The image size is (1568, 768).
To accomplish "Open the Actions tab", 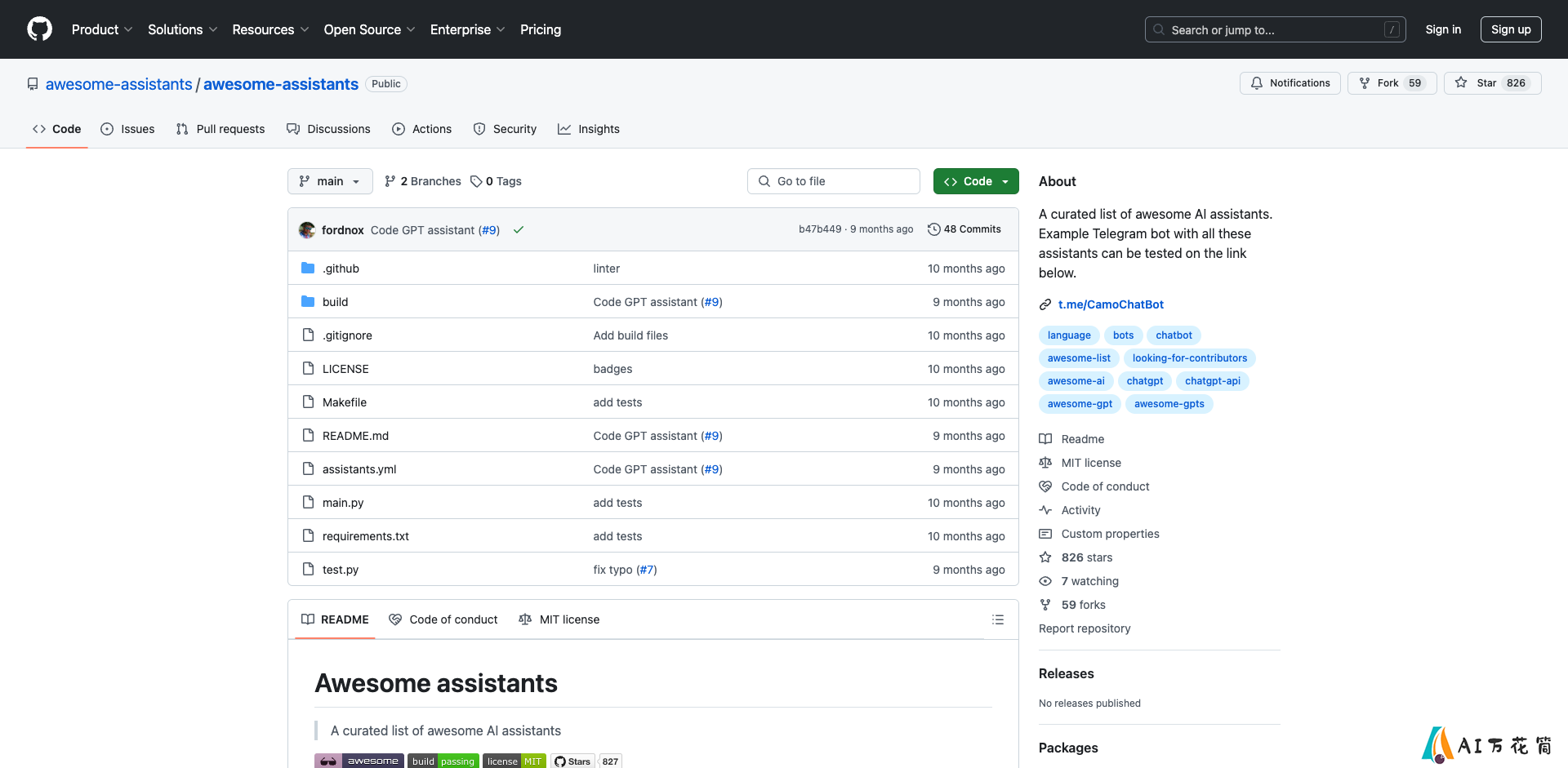I will click(421, 129).
